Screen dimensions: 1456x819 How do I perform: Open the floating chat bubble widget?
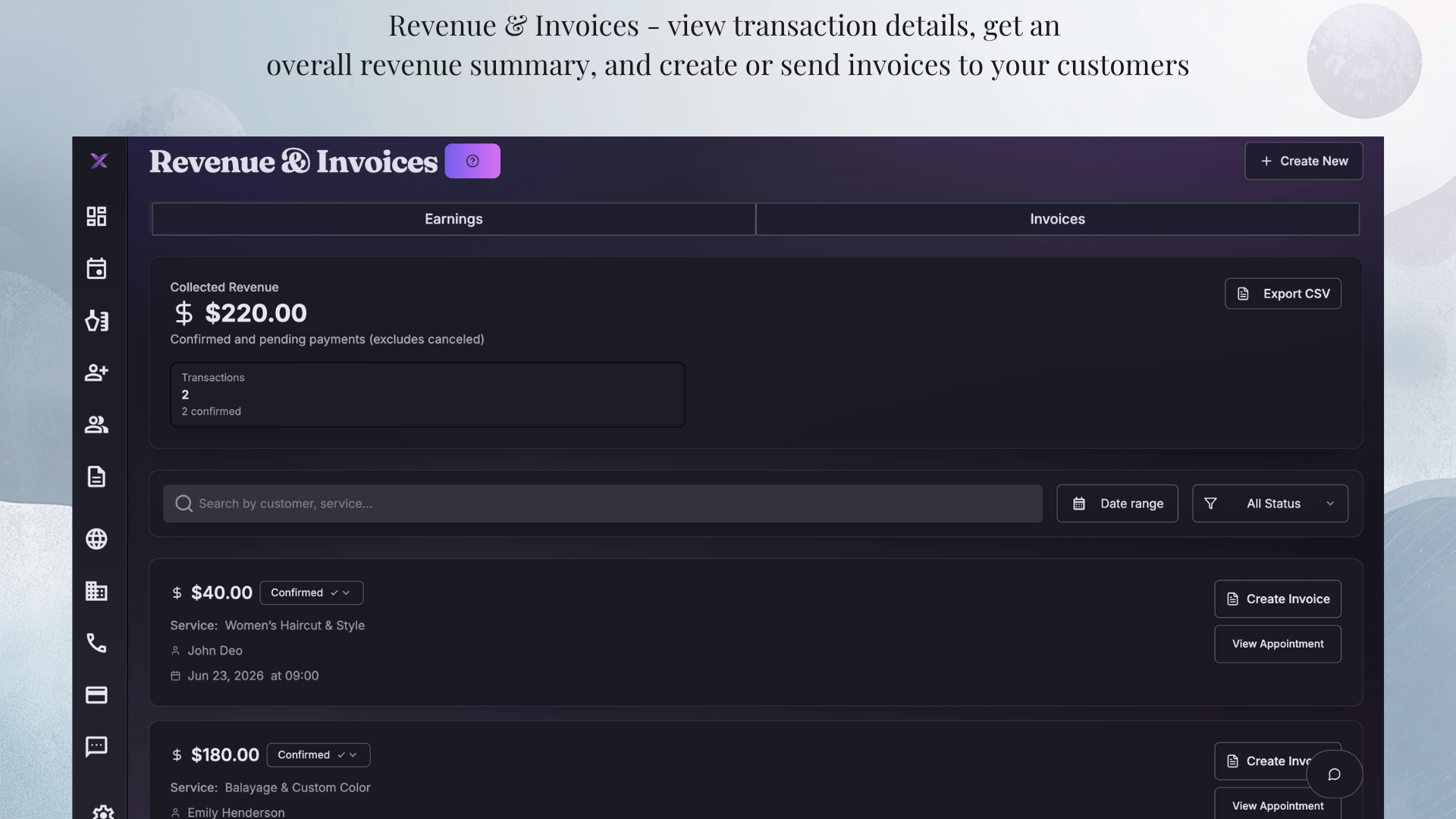tap(1334, 774)
